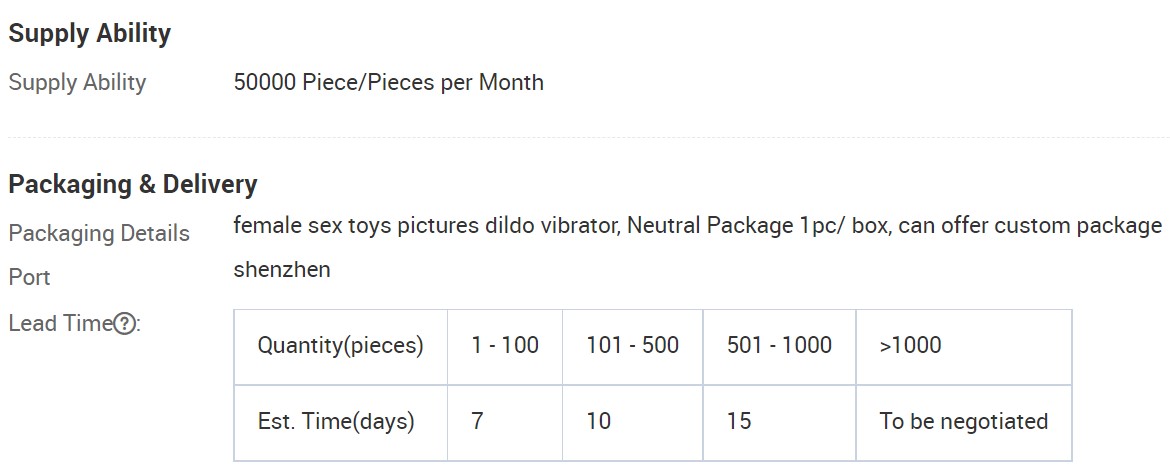This screenshot has height=468, width=1170.
Task: Click the Port label
Action: [x=29, y=277]
